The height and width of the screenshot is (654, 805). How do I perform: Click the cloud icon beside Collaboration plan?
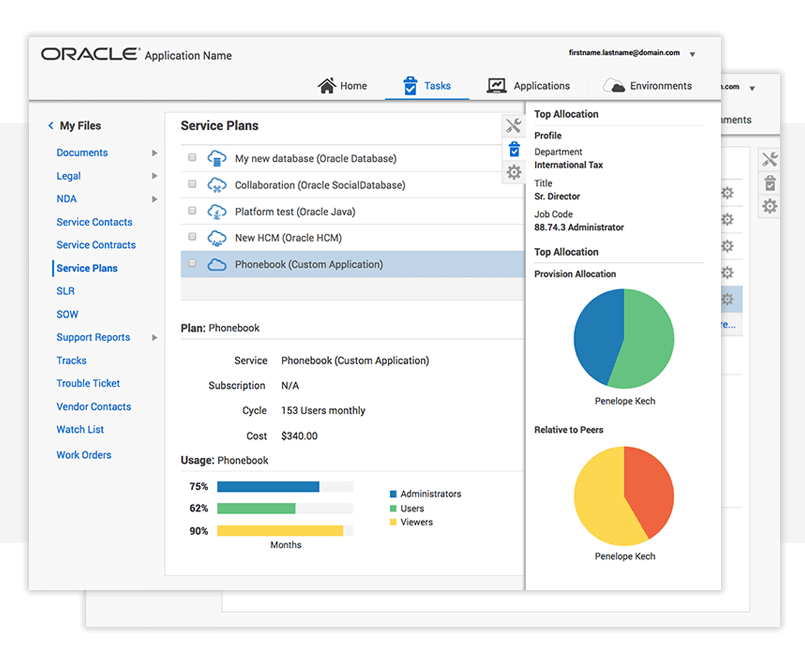217,185
